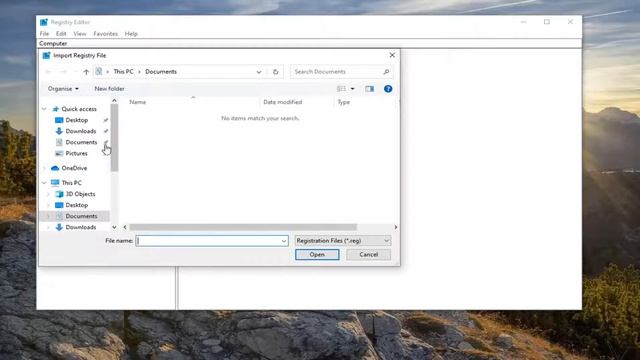Change the view layout icon
The image size is (640, 360).
(x=341, y=89)
